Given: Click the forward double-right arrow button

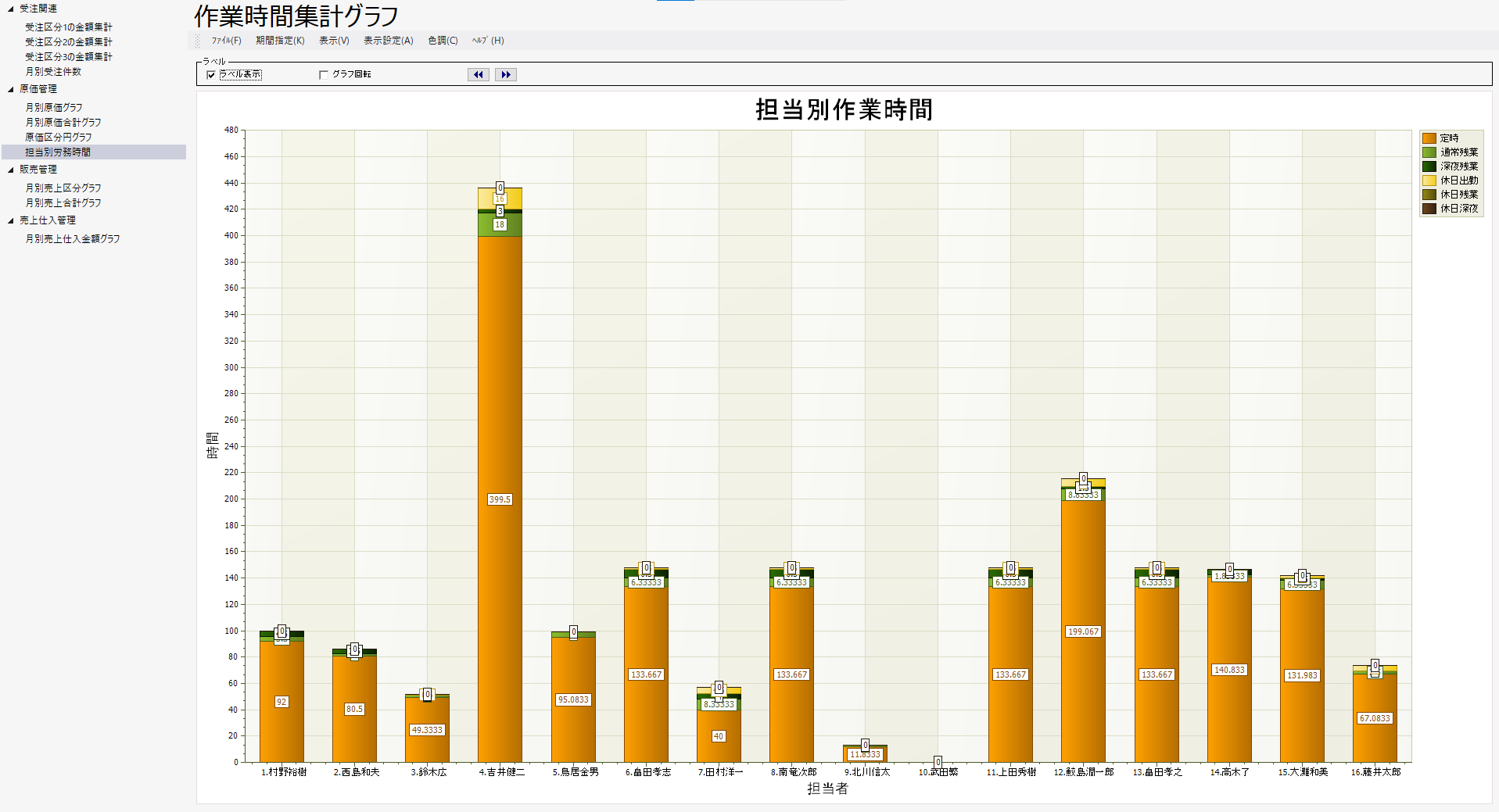Looking at the screenshot, I should 506,75.
